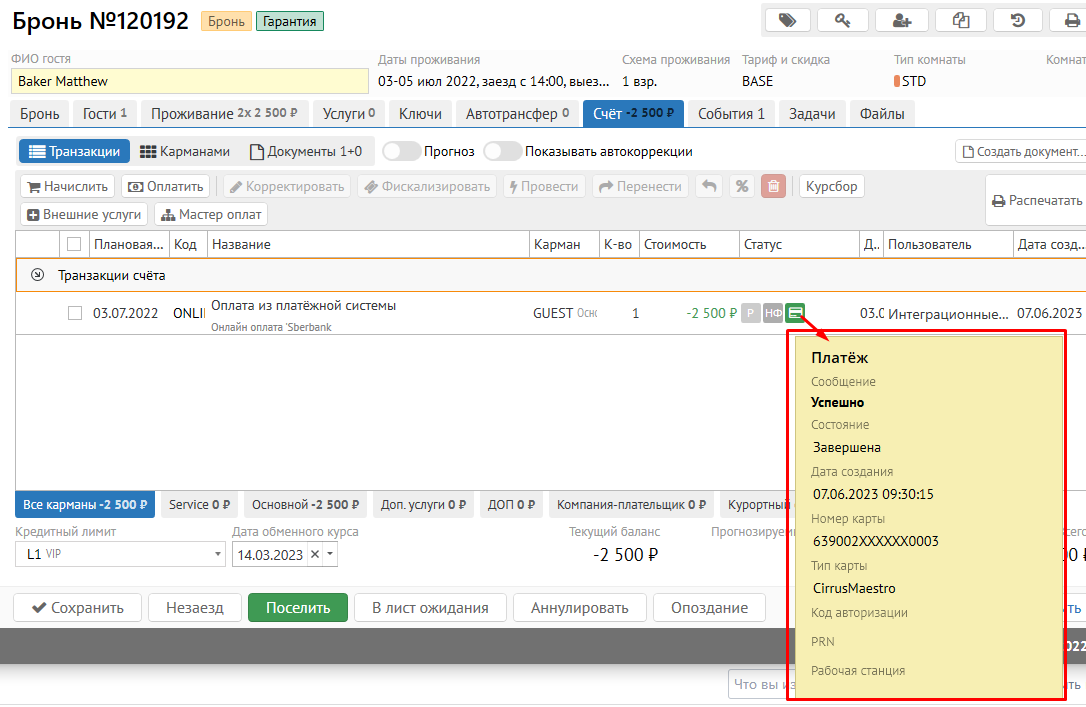Click the Аннулировать button
The width and height of the screenshot is (1086, 707).
(x=579, y=608)
